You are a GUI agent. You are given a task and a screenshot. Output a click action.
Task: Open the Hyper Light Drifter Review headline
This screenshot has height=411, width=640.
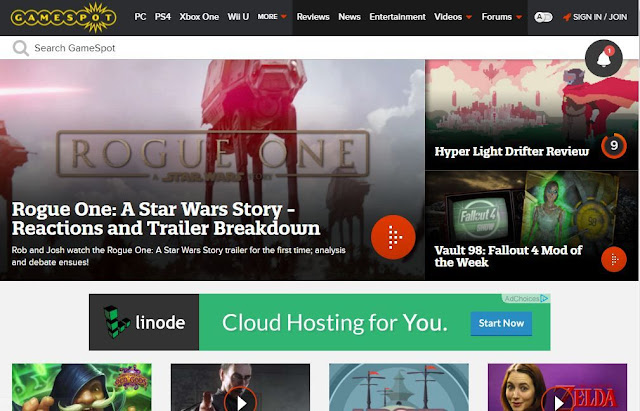511,151
